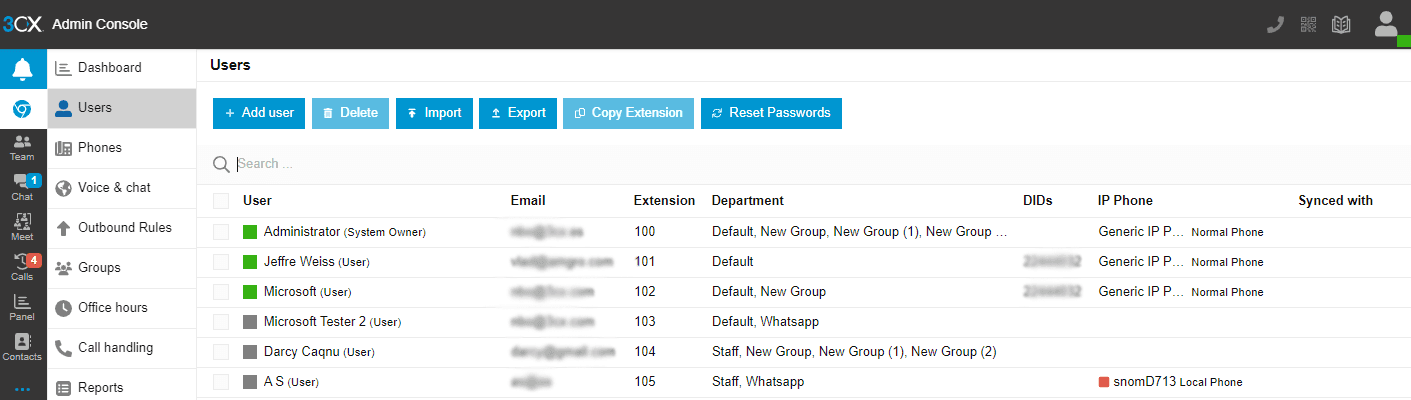
Task: Click the QR code icon in header
Action: (x=1308, y=25)
